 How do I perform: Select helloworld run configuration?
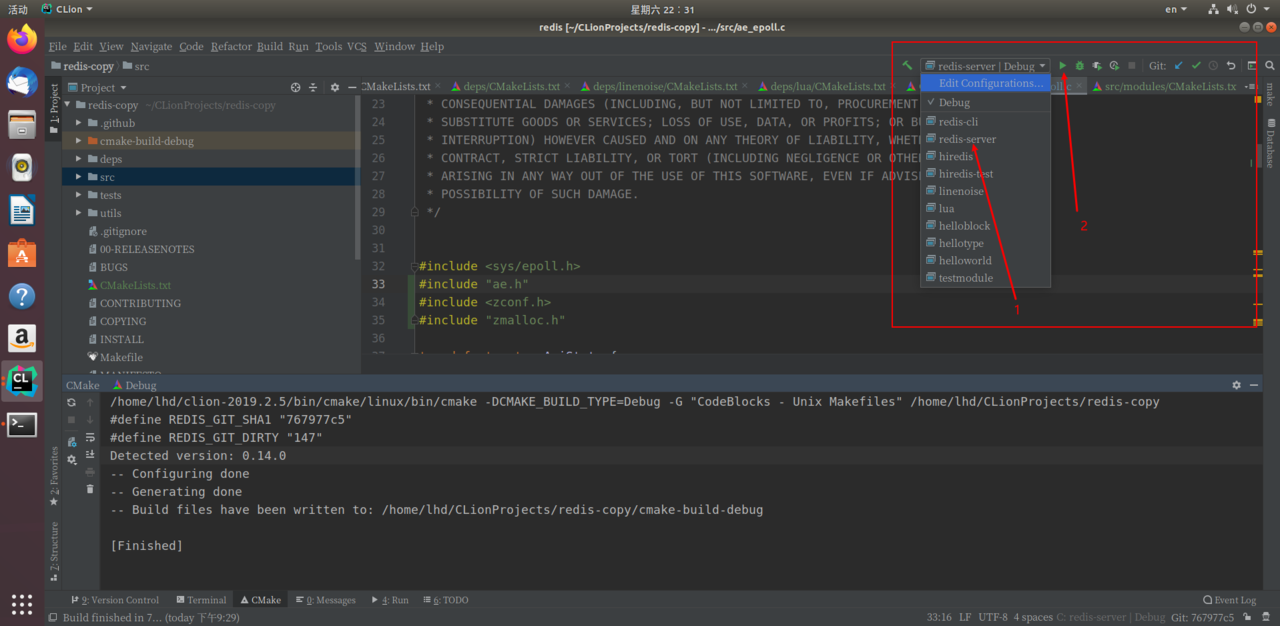[x=986, y=260]
